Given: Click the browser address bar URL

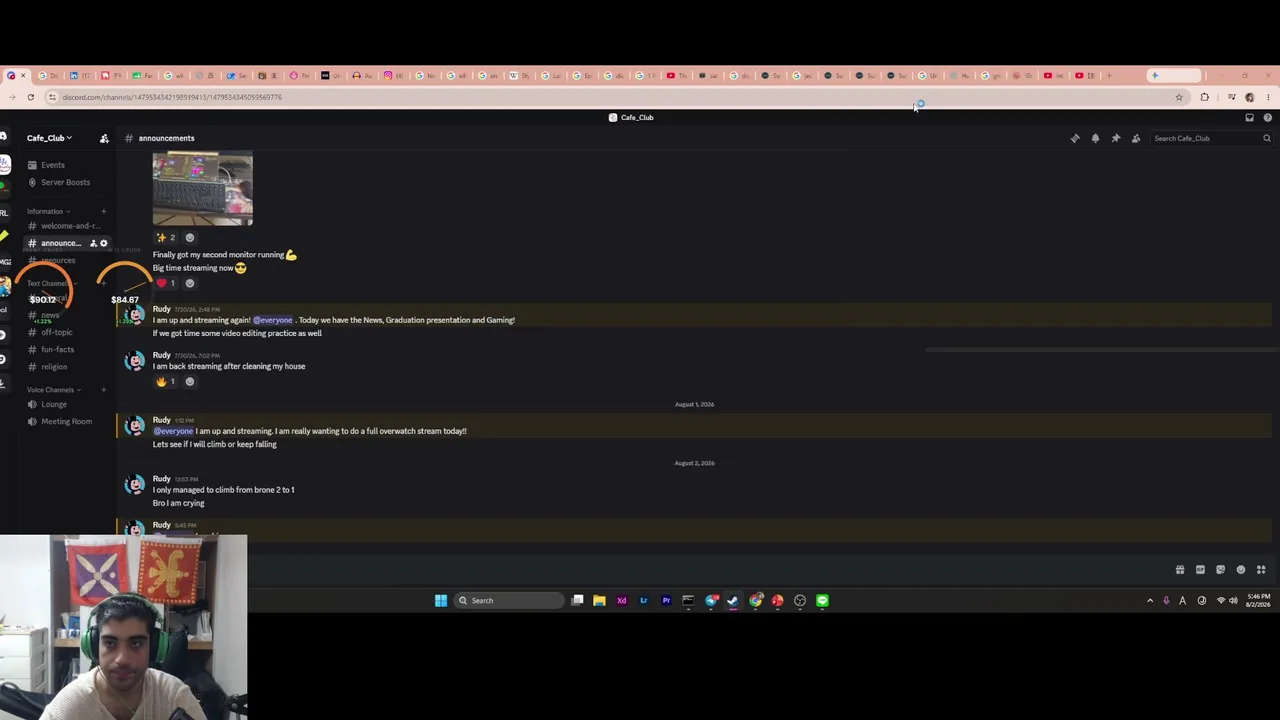Looking at the screenshot, I should (172, 97).
